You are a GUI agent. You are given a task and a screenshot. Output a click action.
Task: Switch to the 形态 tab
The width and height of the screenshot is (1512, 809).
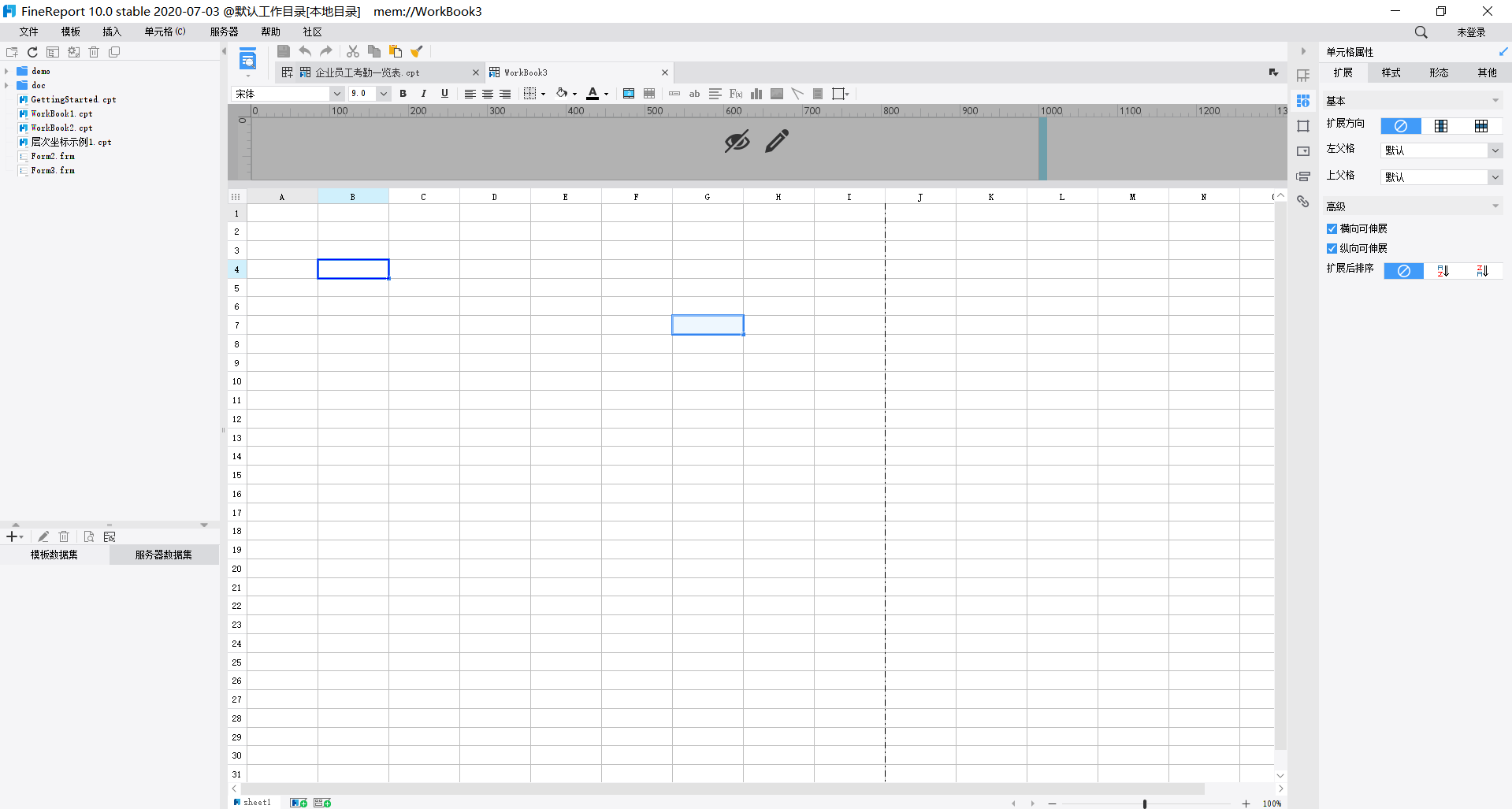point(1440,72)
